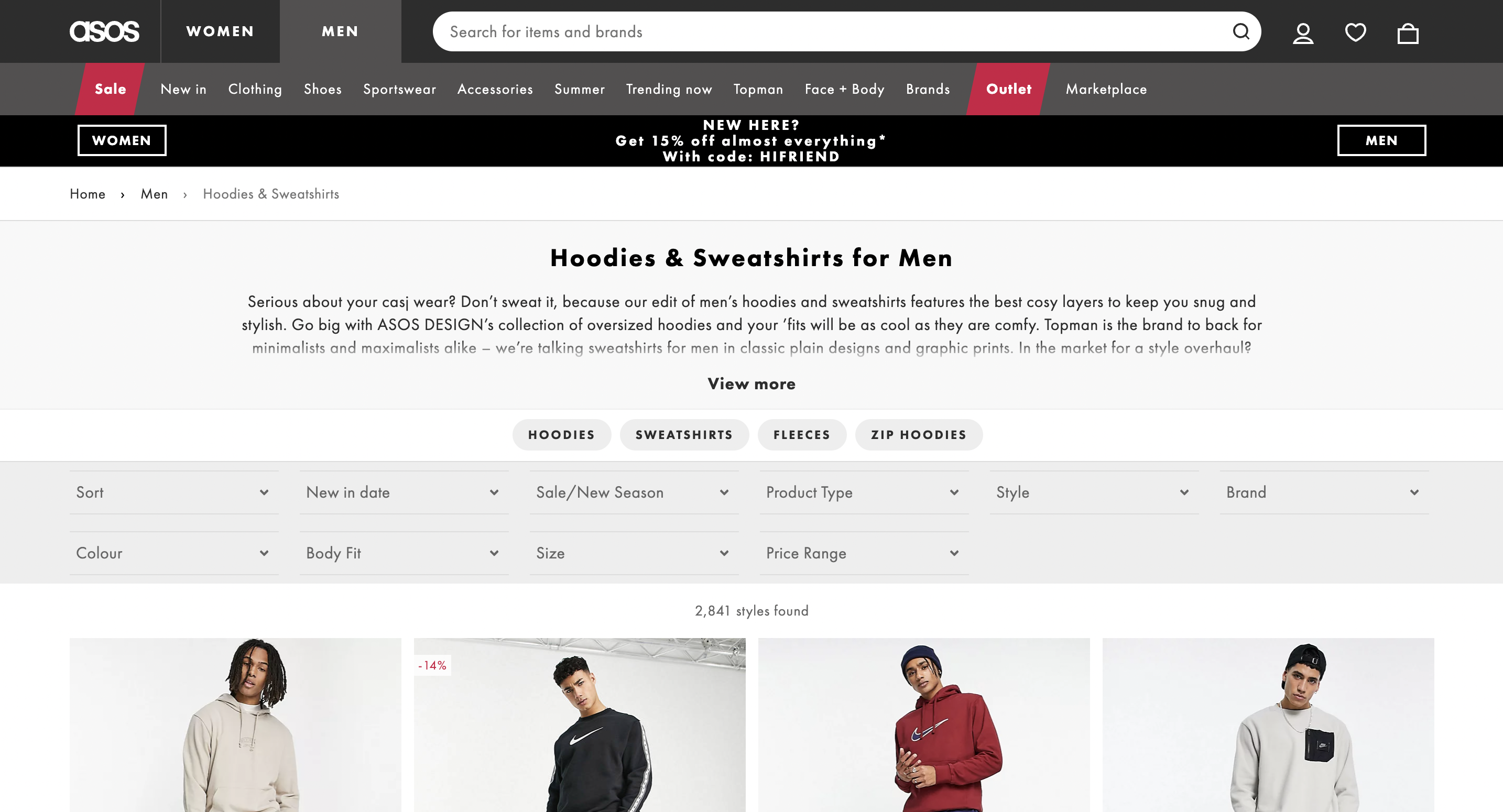Open the New in date filter dropdown
This screenshot has width=1503, height=812.
coord(404,492)
